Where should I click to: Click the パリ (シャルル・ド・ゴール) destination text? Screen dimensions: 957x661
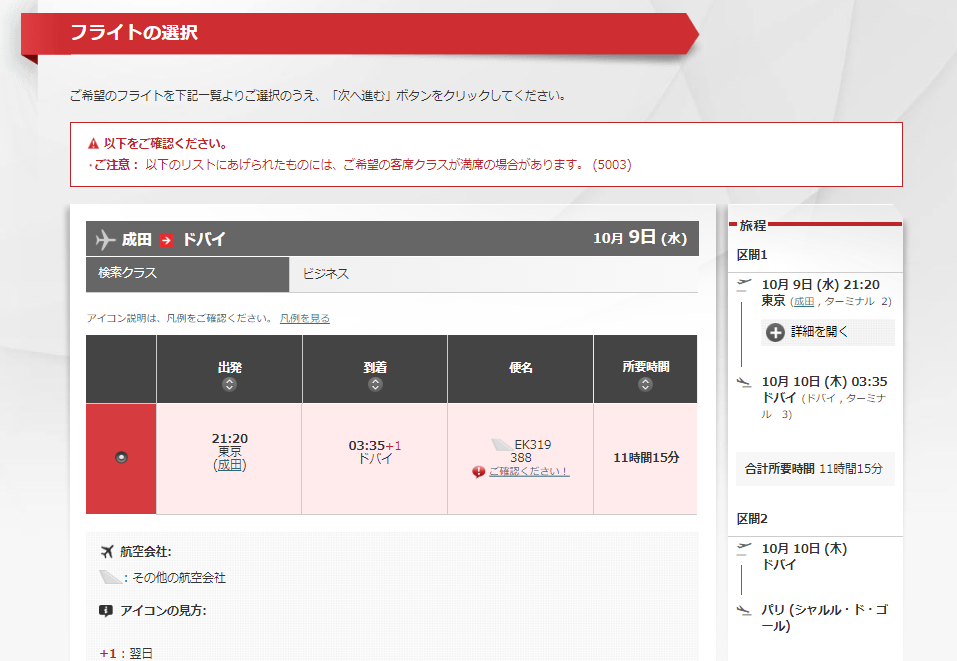pos(825,618)
